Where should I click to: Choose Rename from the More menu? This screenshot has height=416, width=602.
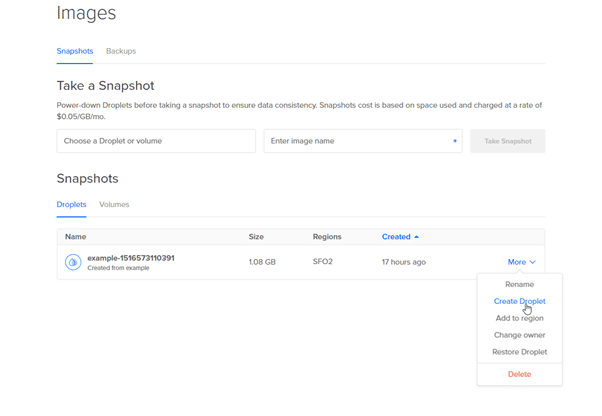tap(519, 284)
